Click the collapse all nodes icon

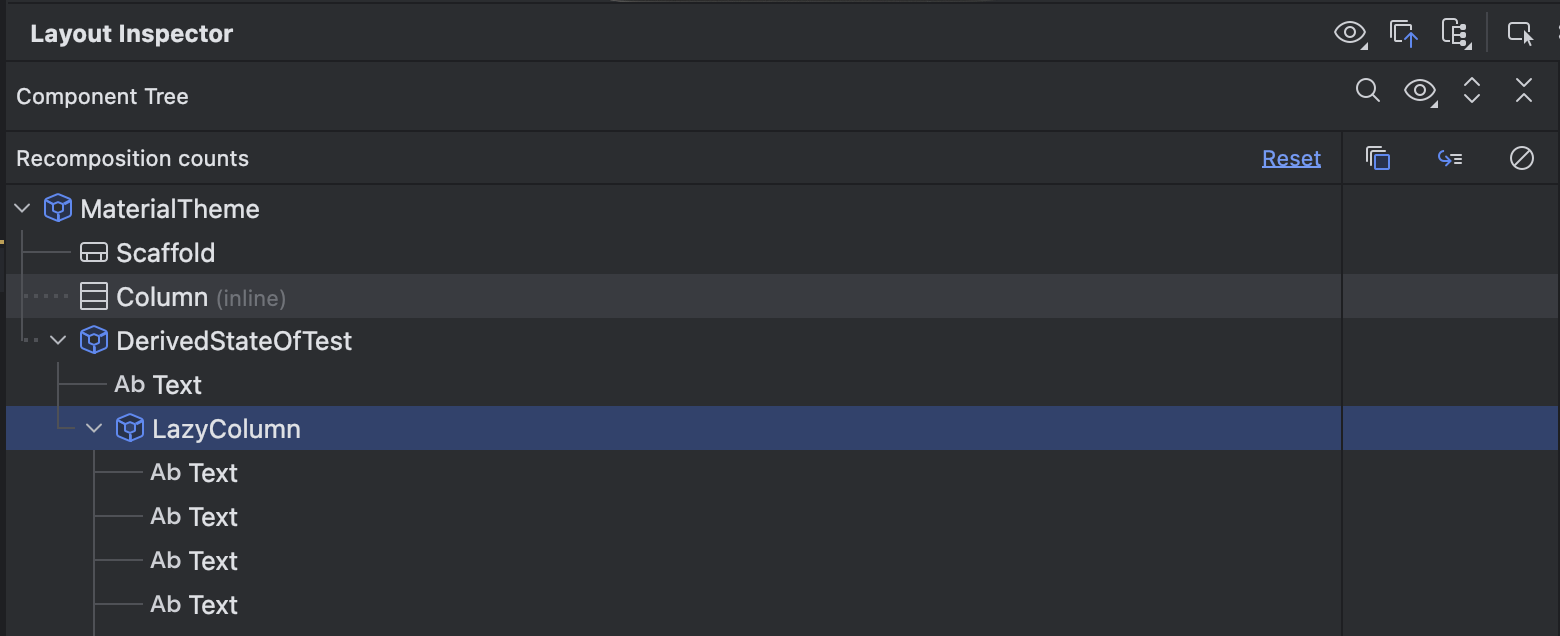(x=1523, y=91)
